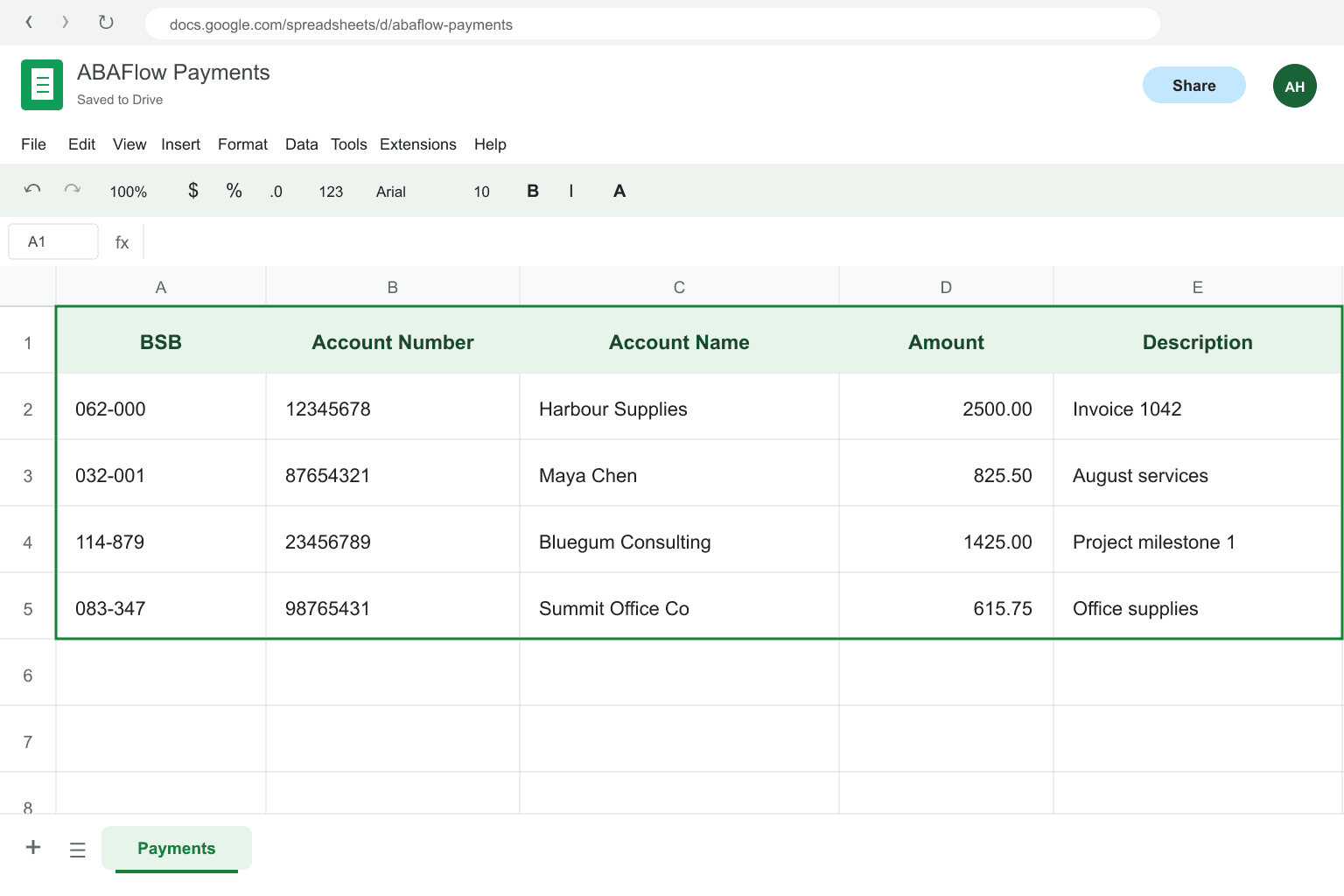The height and width of the screenshot is (896, 1344).
Task: Click the redo arrow icon
Action: pyautogui.click(x=73, y=190)
